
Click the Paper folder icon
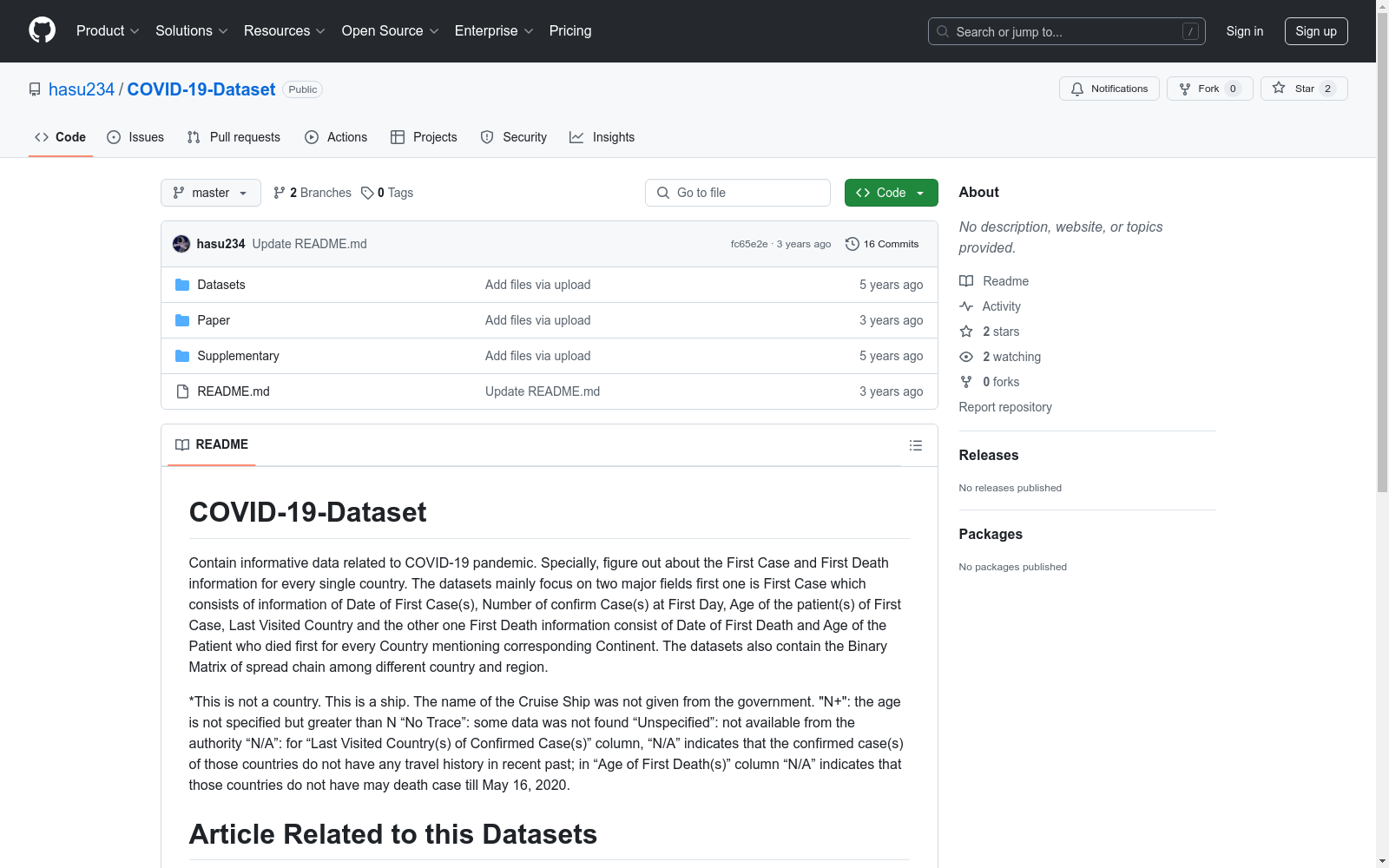pyautogui.click(x=182, y=320)
